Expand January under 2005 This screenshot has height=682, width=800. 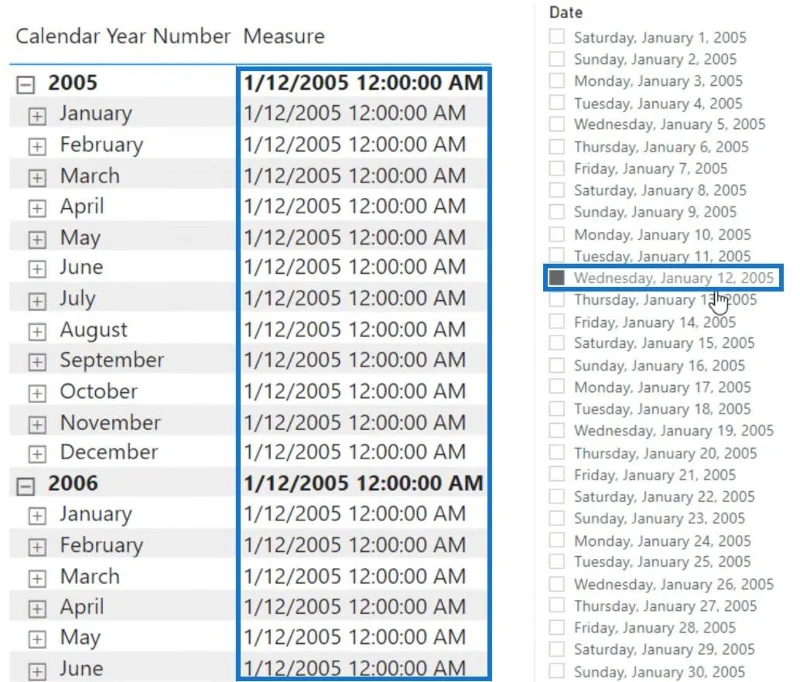(37, 116)
